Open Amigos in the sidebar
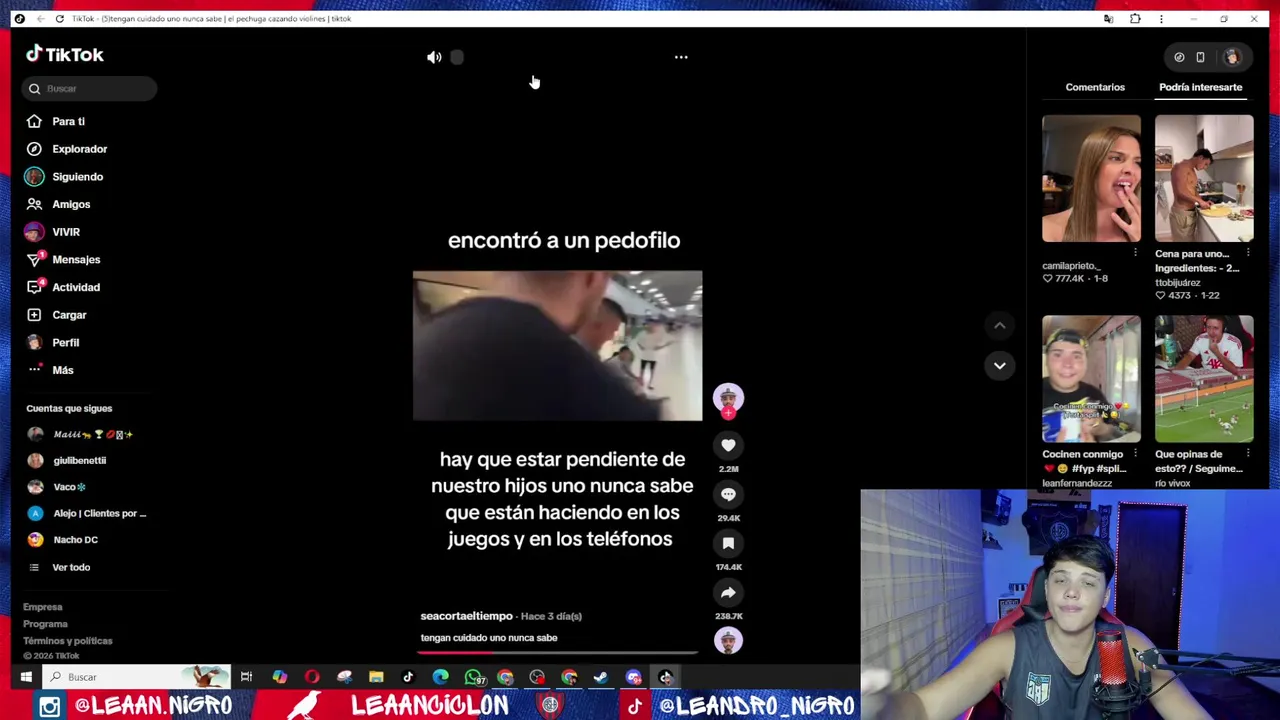The height and width of the screenshot is (720, 1280). pos(71,204)
